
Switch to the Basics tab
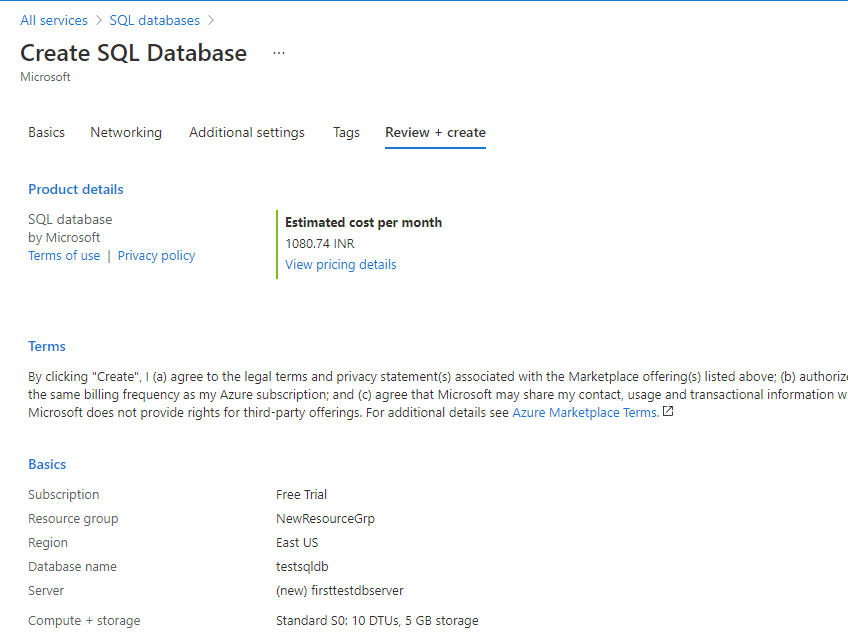(x=47, y=133)
